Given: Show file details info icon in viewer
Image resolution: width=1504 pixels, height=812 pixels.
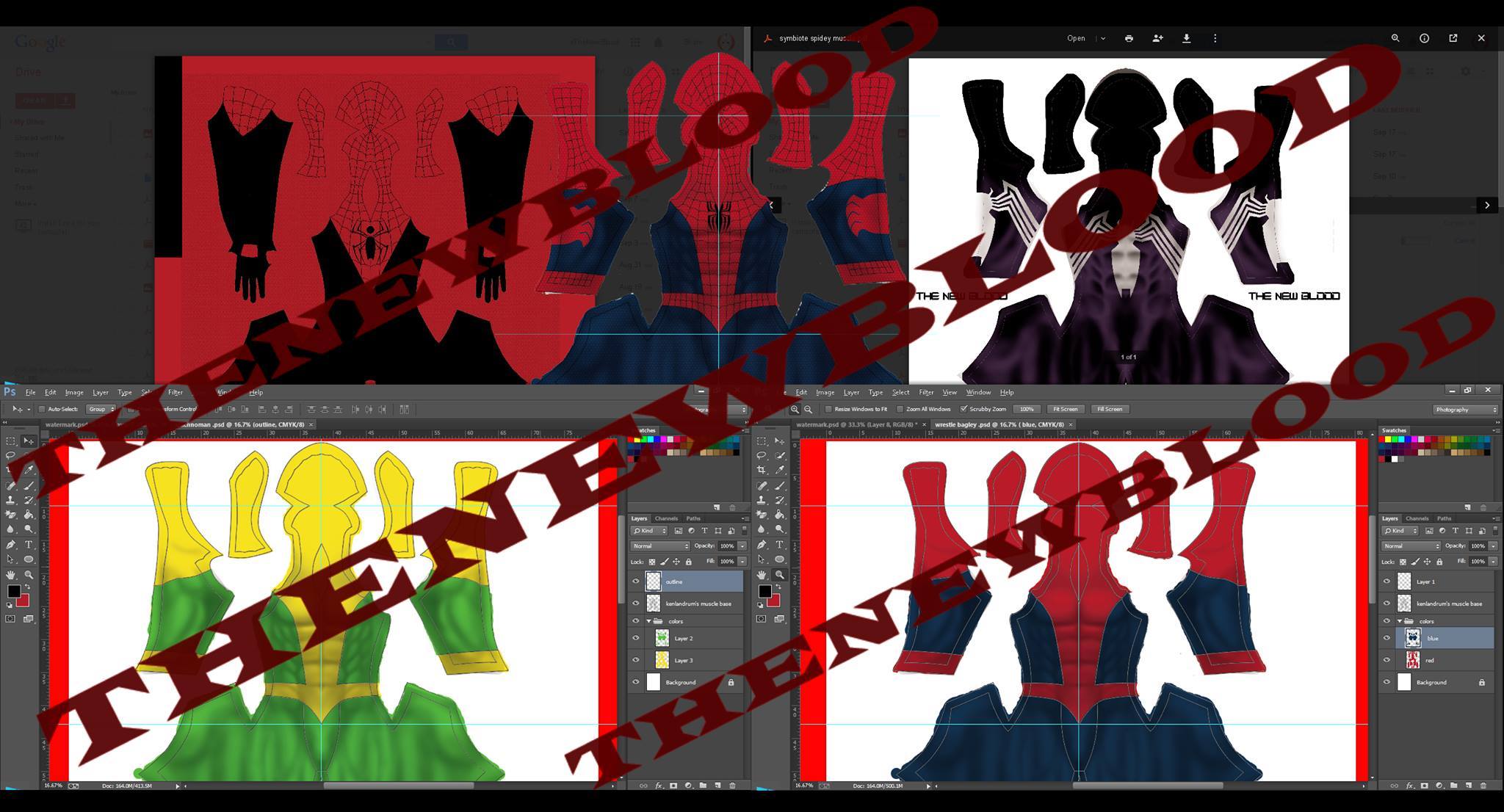Looking at the screenshot, I should 1424,38.
